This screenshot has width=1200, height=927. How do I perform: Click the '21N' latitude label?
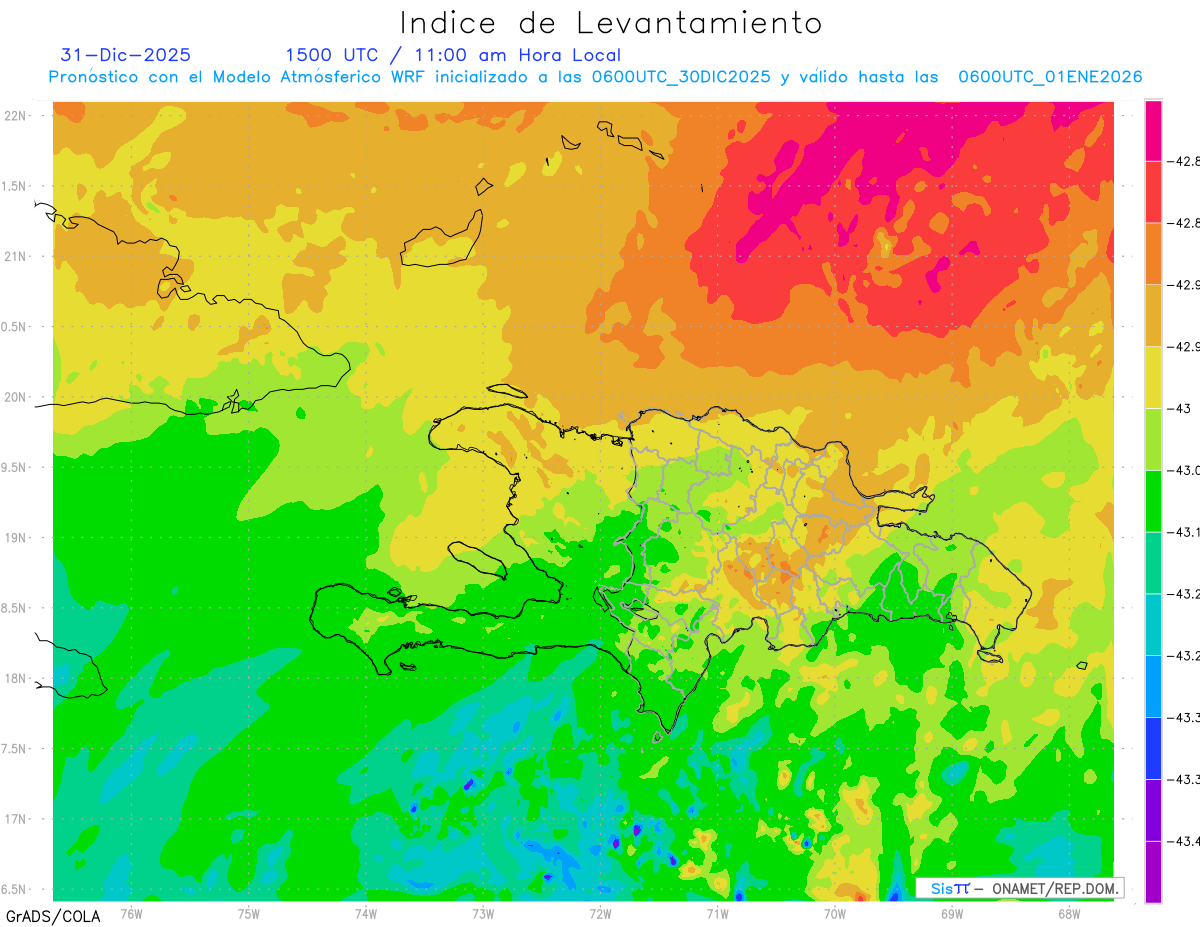click(x=17, y=257)
